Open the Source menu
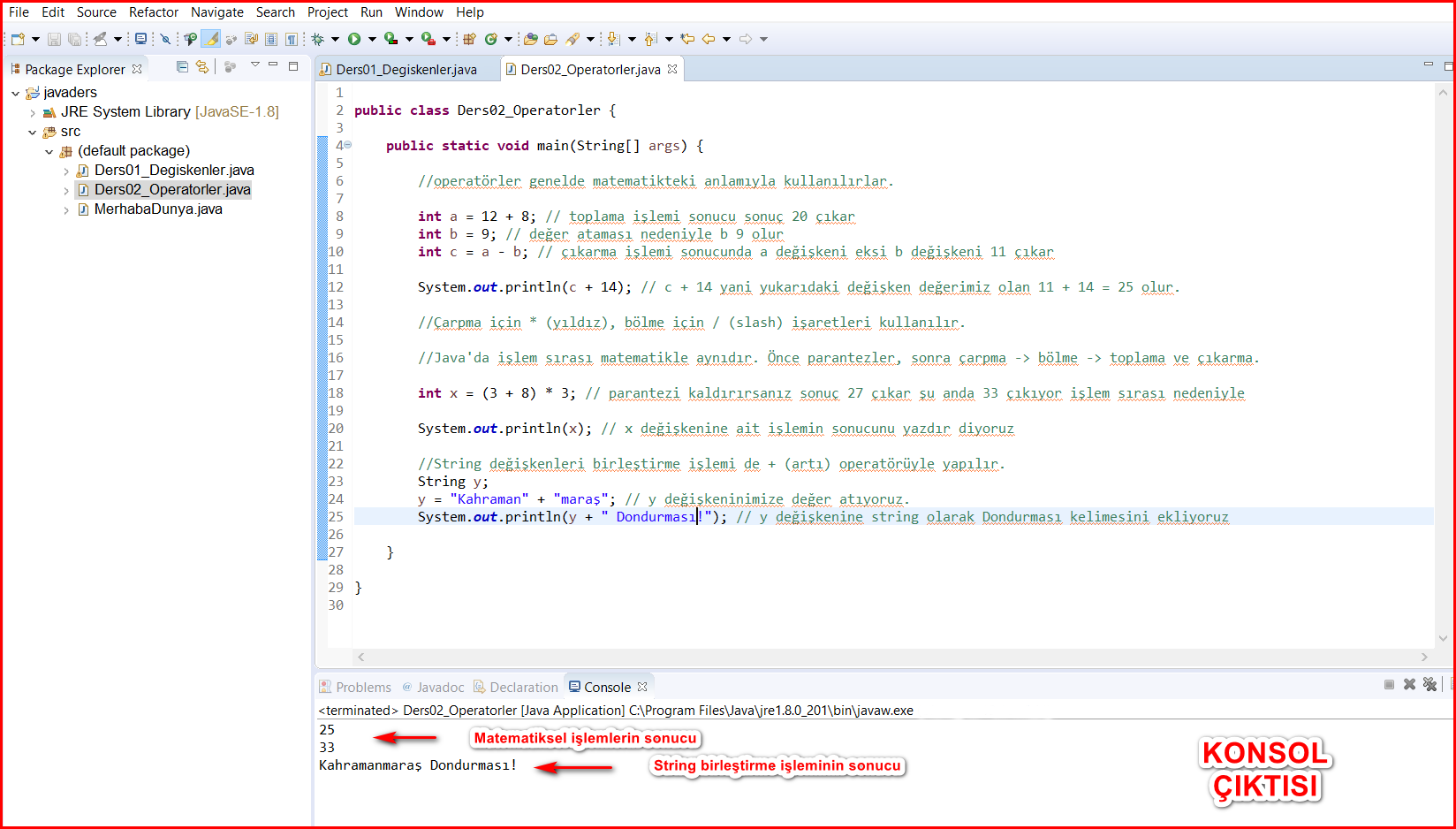Viewport: 1456px width, 829px height. click(x=96, y=12)
